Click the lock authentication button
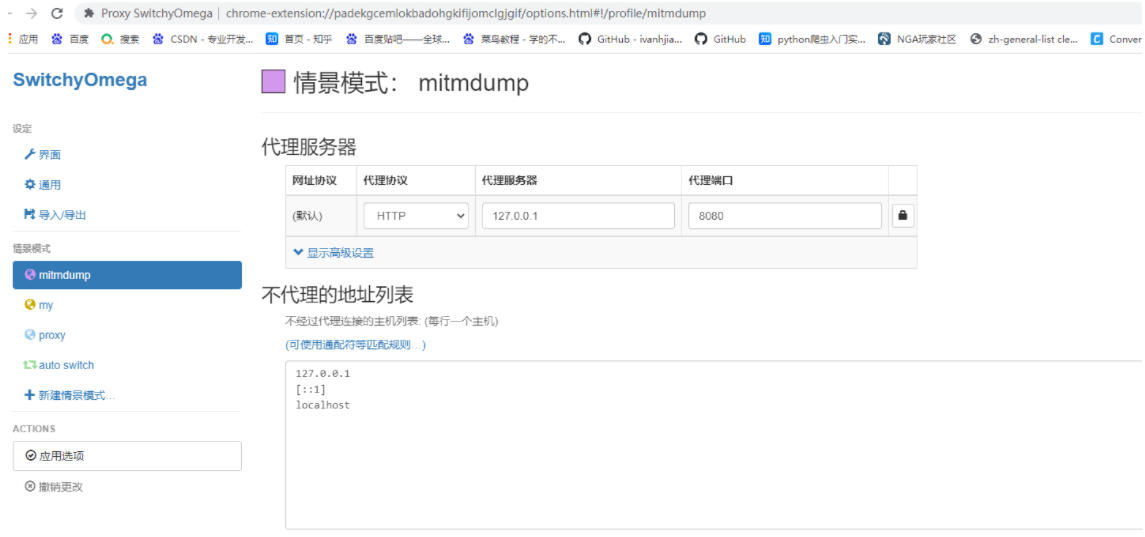This screenshot has height=537, width=1145. (x=903, y=216)
